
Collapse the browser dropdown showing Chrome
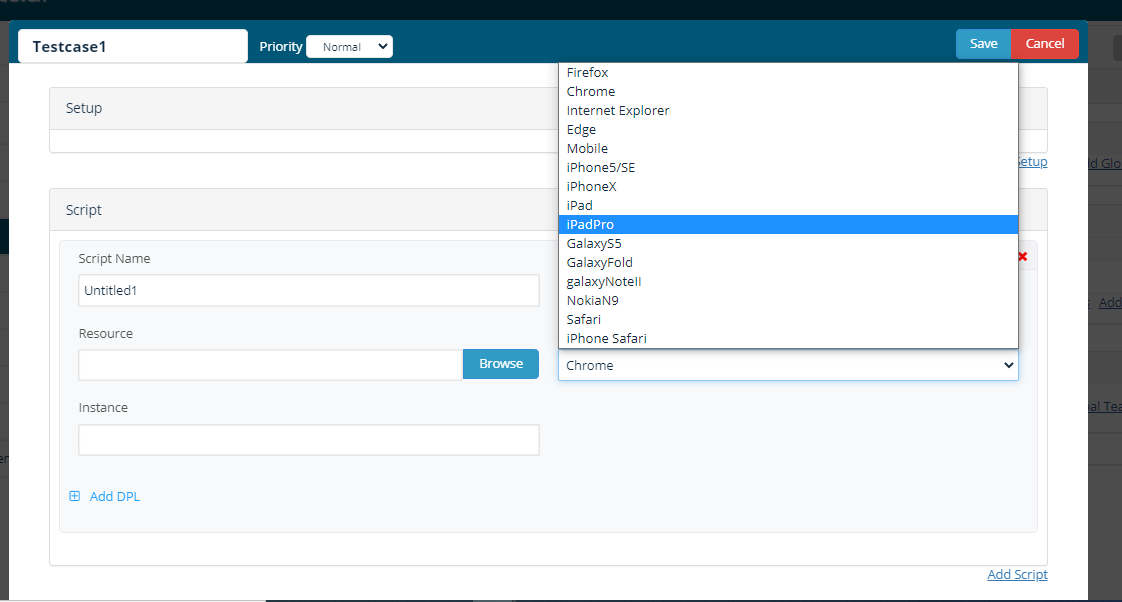788,365
